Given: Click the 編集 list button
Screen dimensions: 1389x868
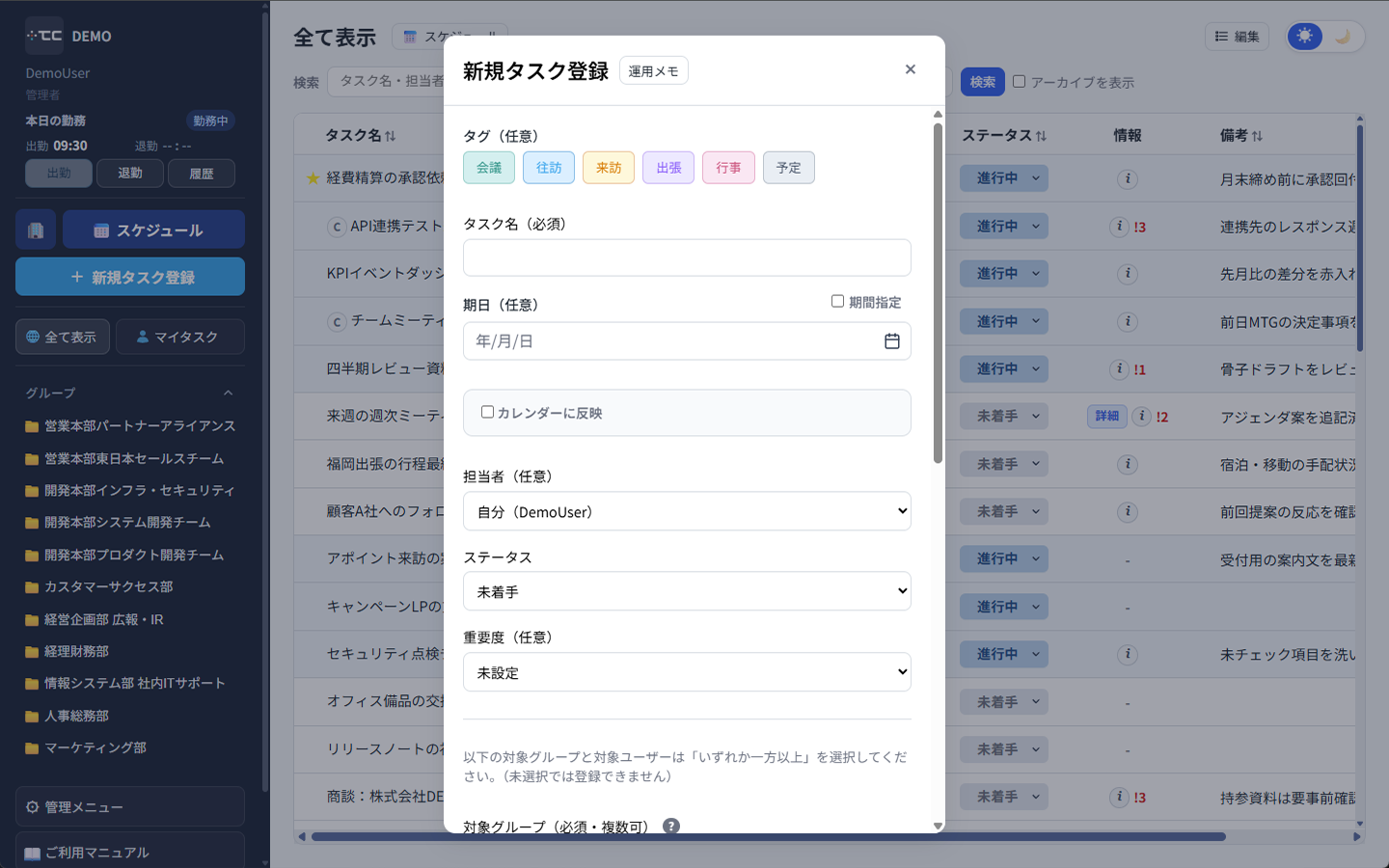Looking at the screenshot, I should 1237,37.
